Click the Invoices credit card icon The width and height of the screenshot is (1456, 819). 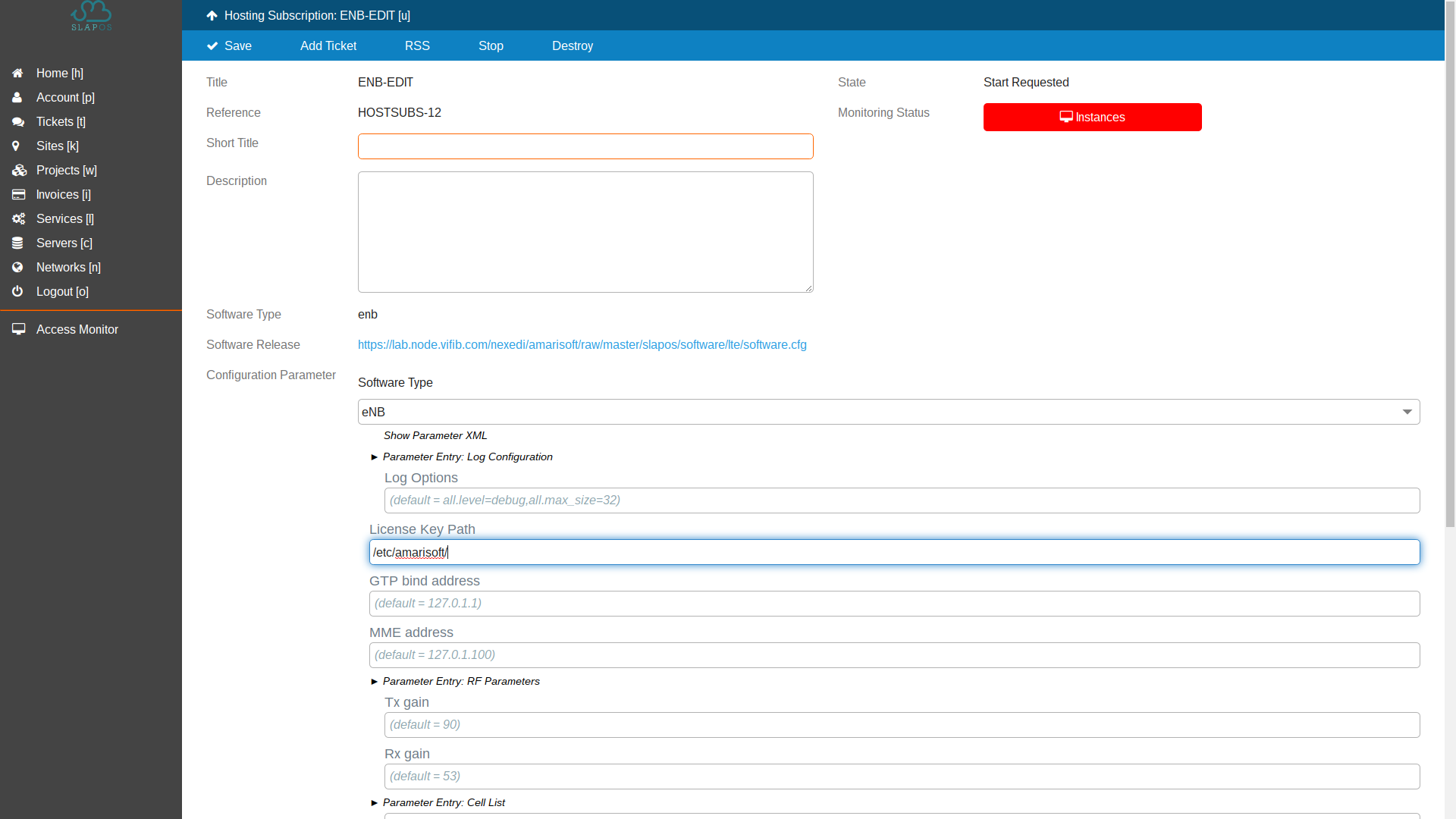click(x=18, y=195)
